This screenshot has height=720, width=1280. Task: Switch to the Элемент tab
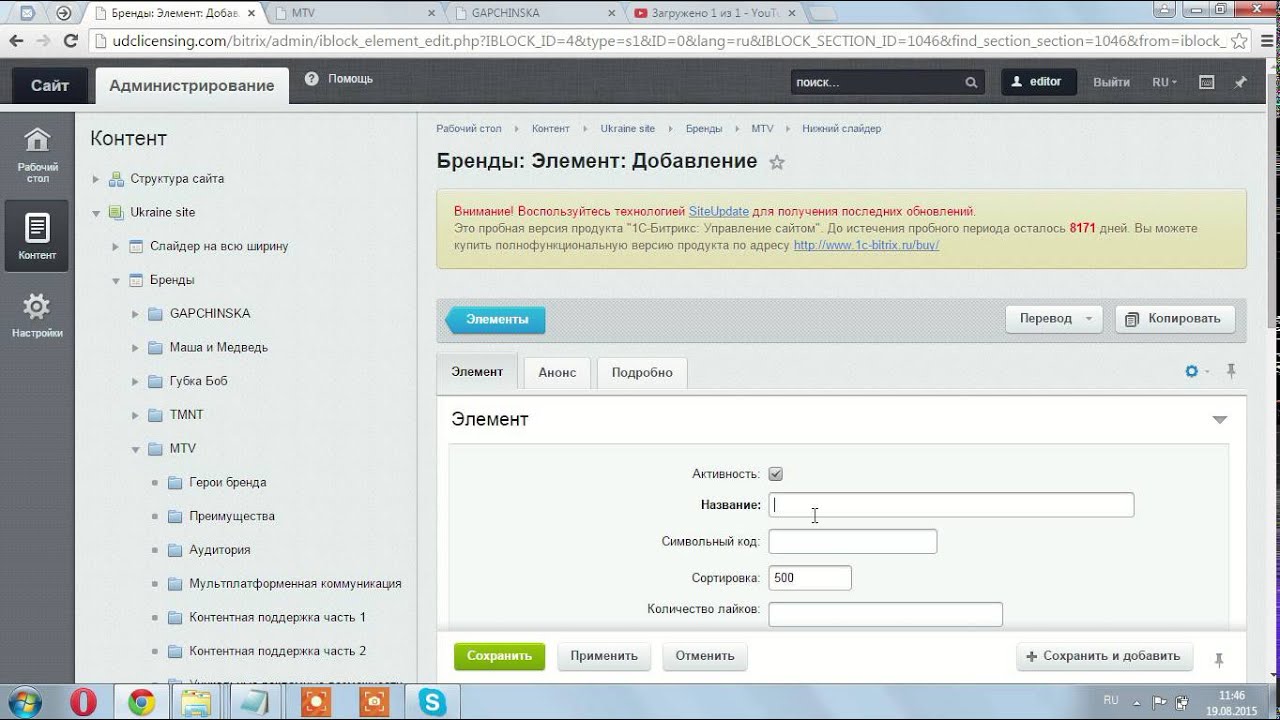click(x=477, y=371)
